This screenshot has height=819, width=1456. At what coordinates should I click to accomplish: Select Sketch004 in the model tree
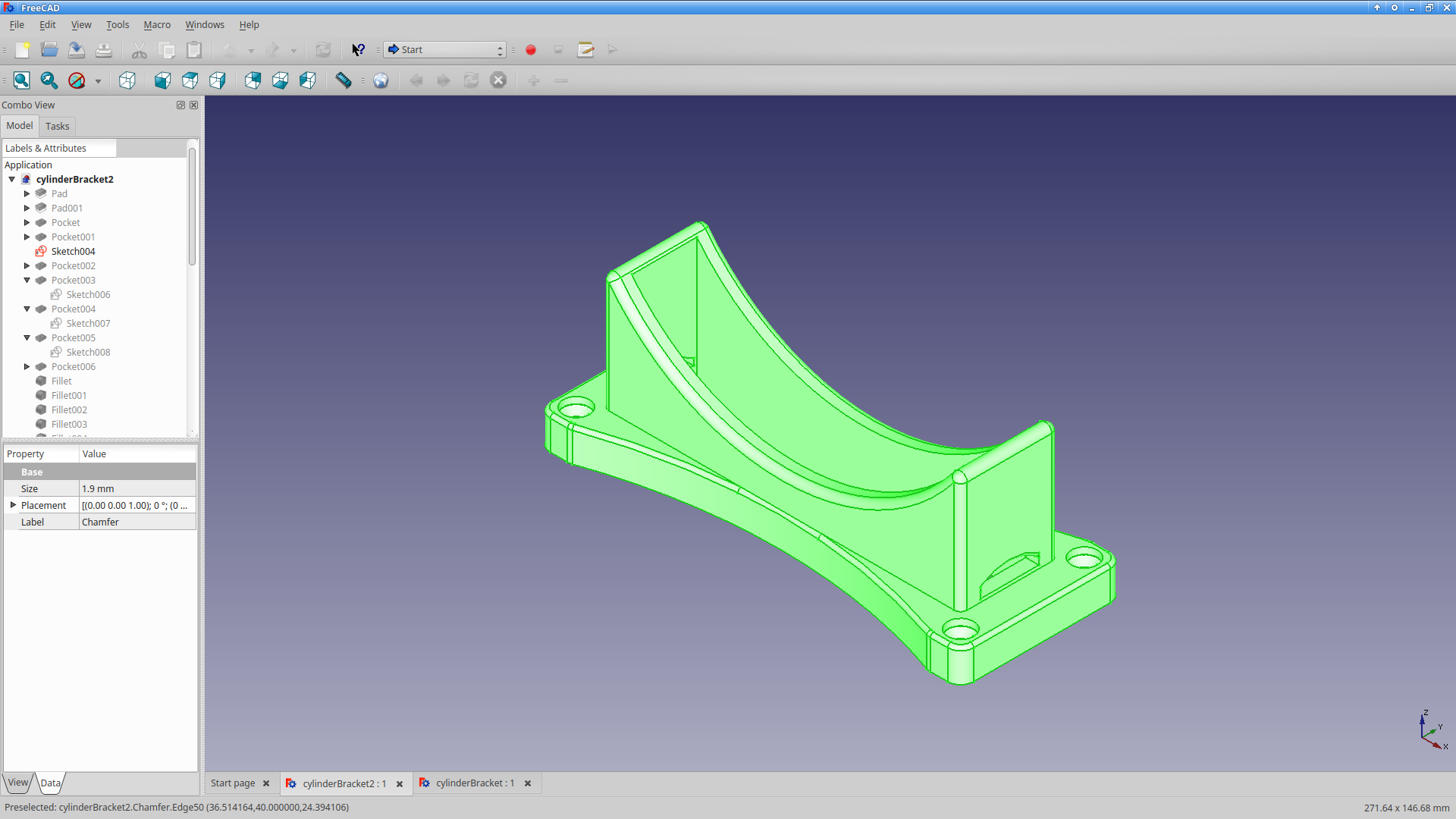coord(73,252)
